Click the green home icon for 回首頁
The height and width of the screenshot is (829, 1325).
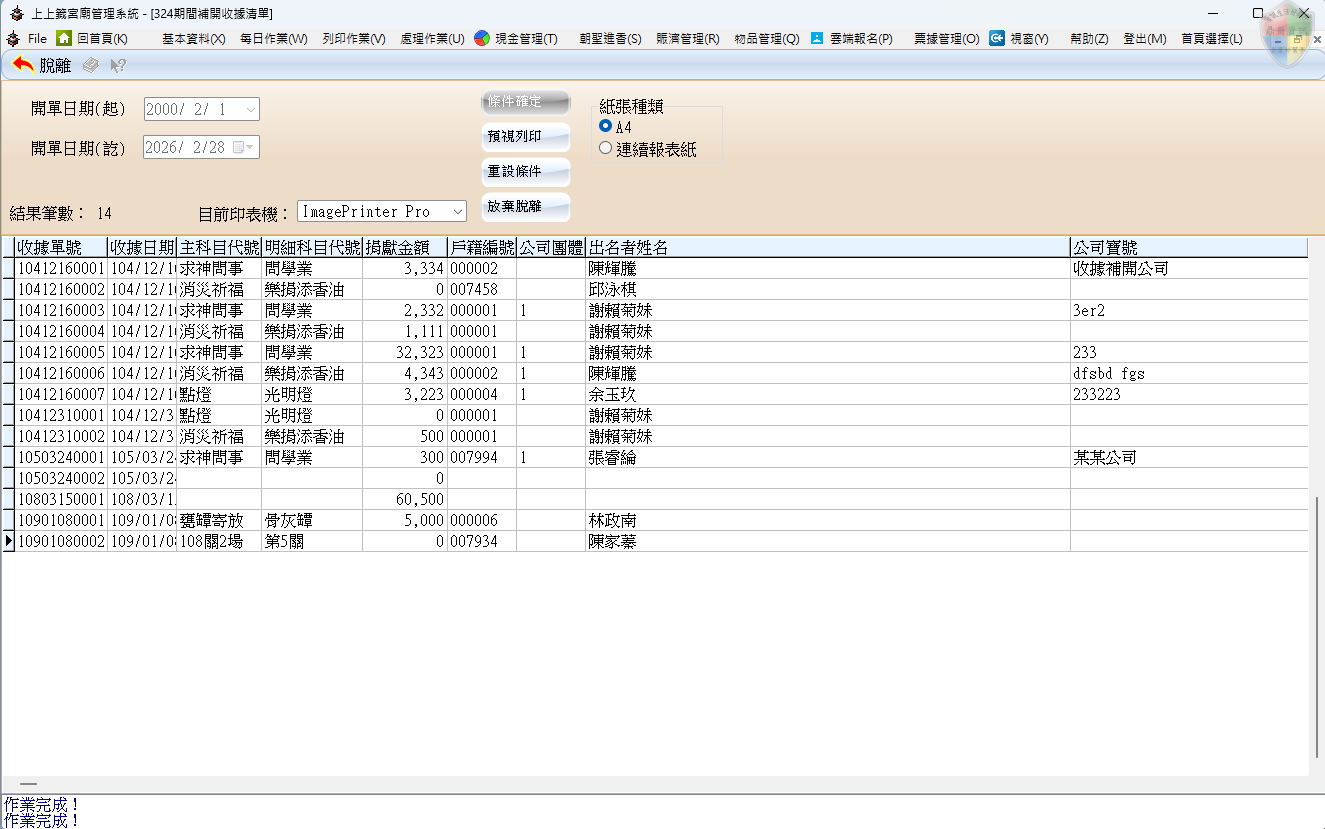click(x=64, y=38)
